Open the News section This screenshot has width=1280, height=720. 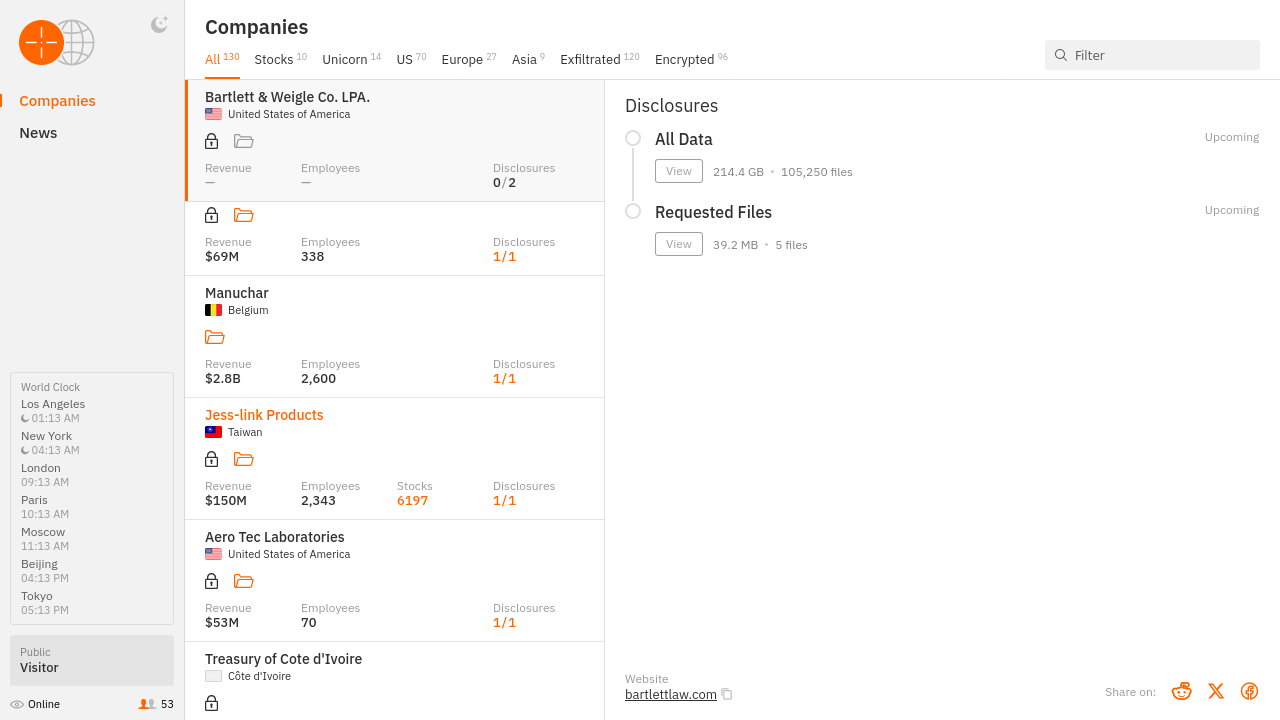point(38,133)
